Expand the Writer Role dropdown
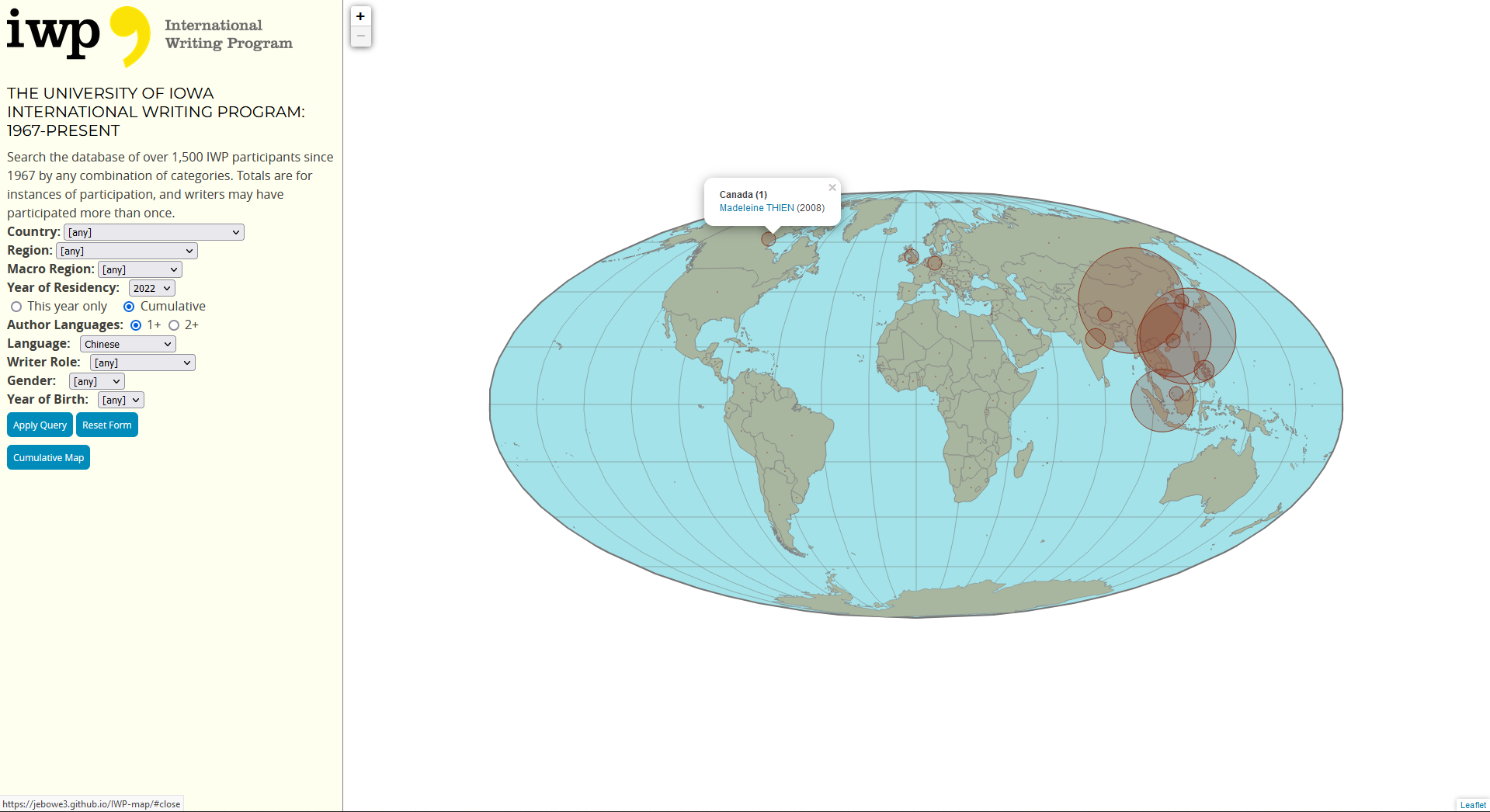This screenshot has height=812, width=1490. coord(143,363)
